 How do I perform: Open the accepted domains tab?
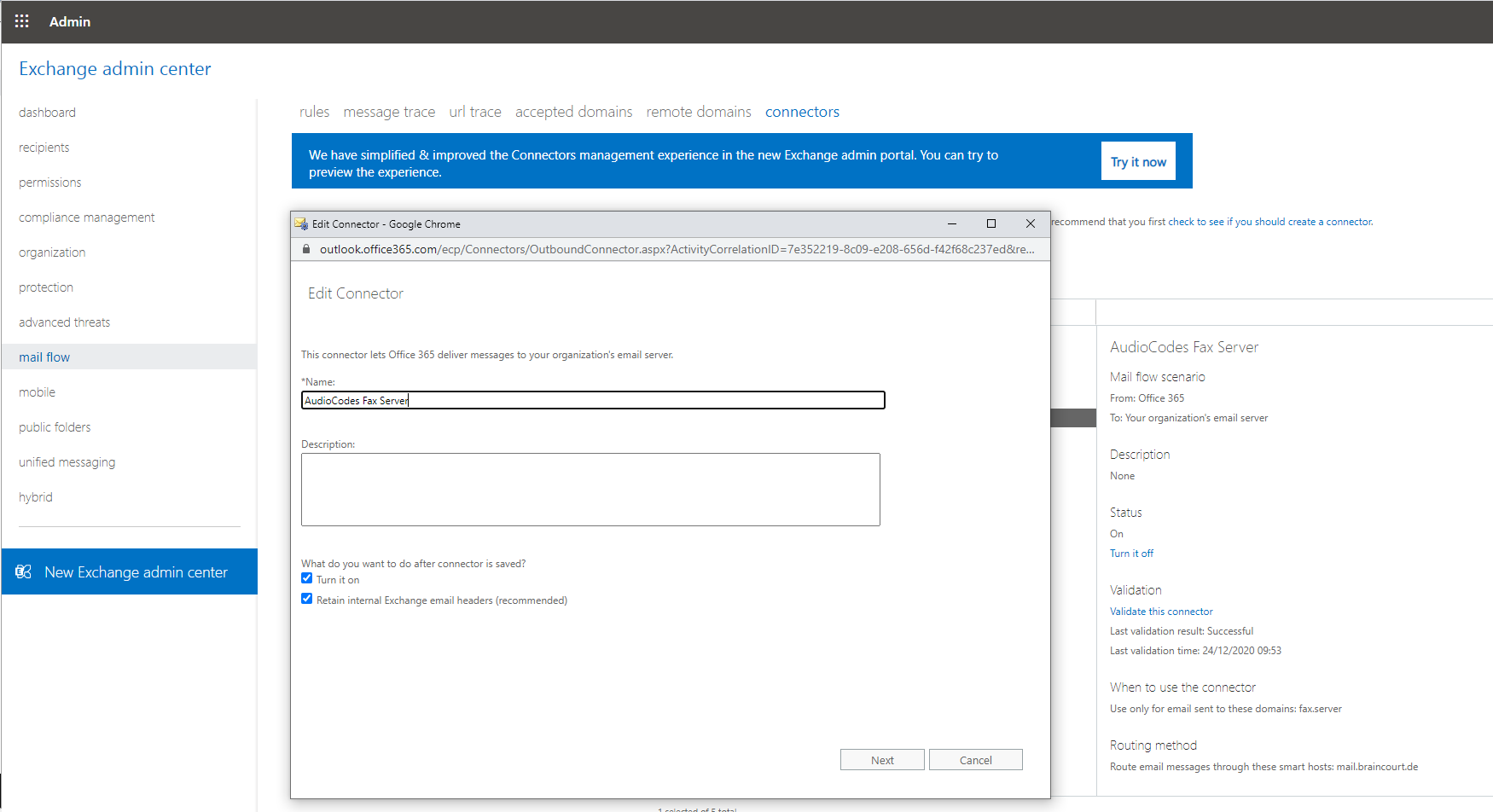(x=573, y=112)
